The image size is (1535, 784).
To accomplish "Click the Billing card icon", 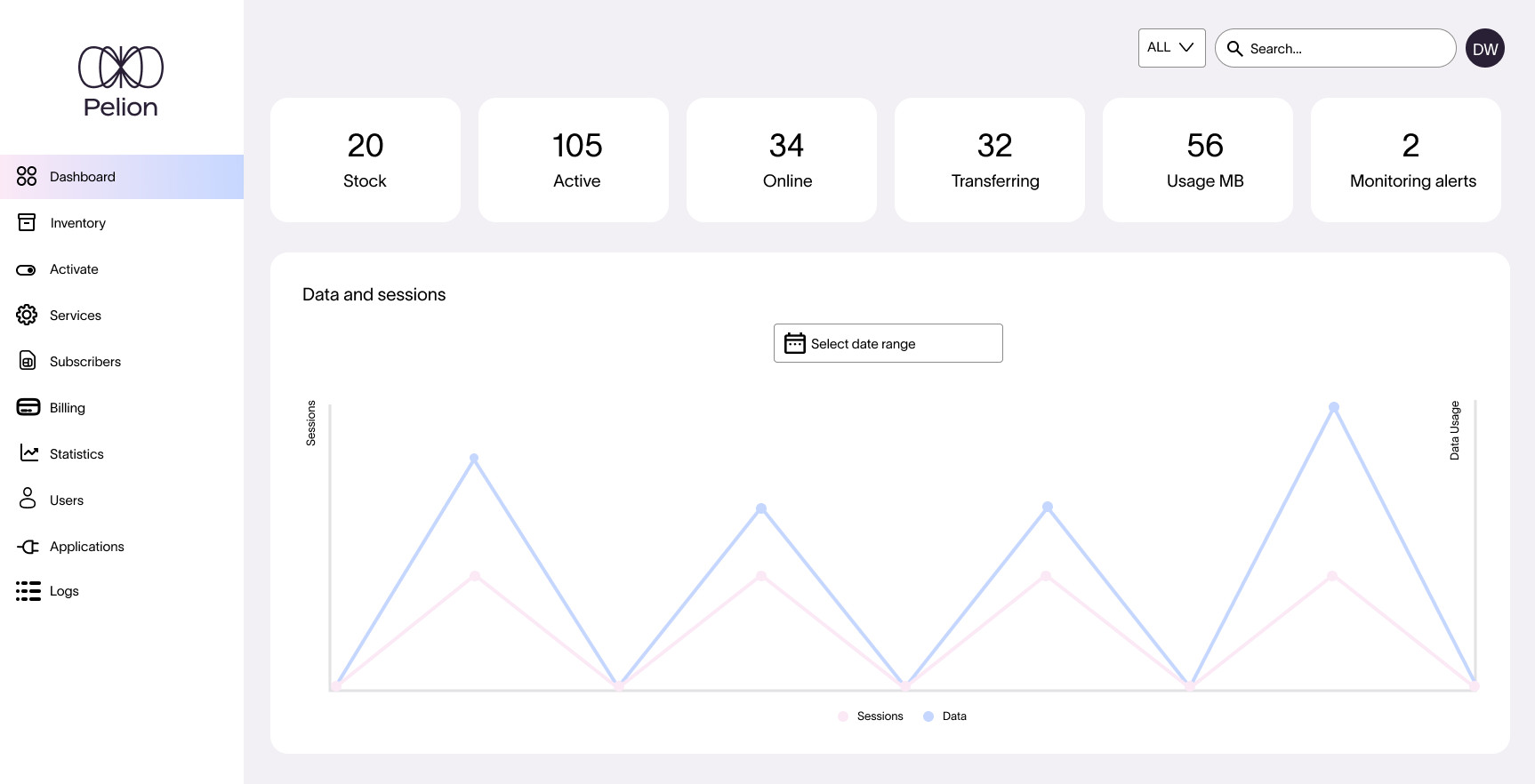I will pyautogui.click(x=28, y=407).
